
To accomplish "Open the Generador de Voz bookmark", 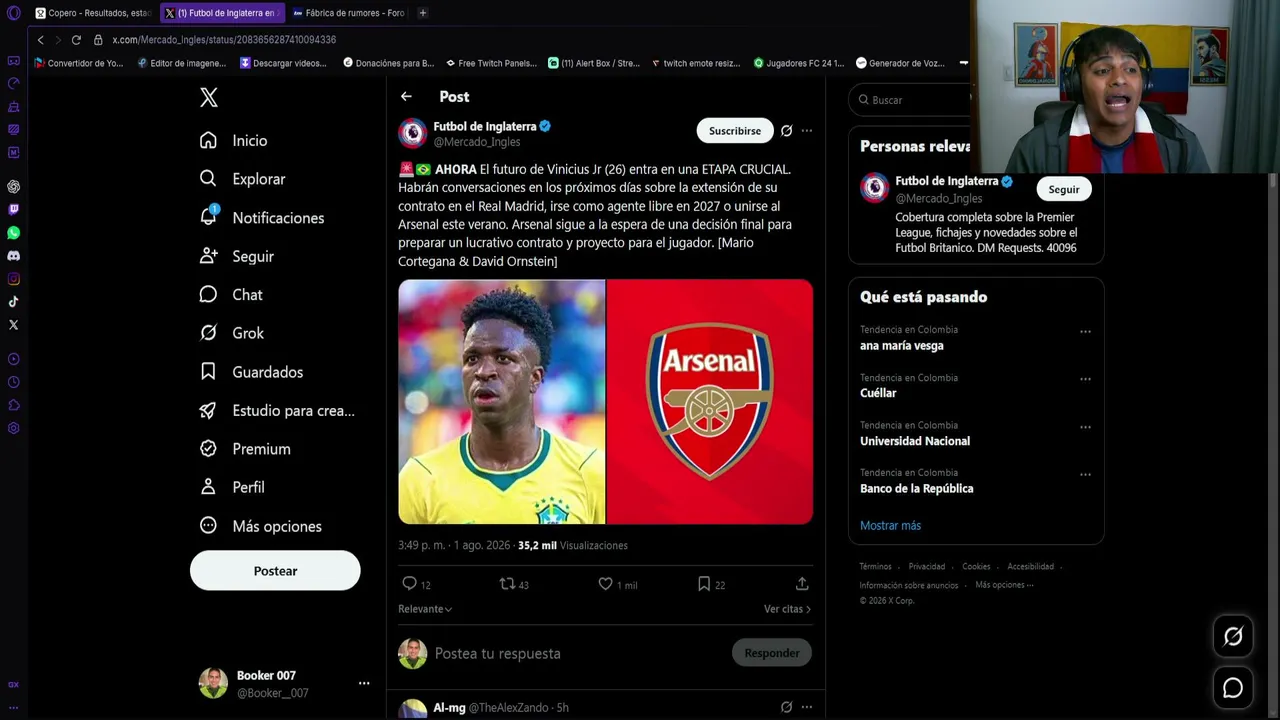I will coord(900,63).
